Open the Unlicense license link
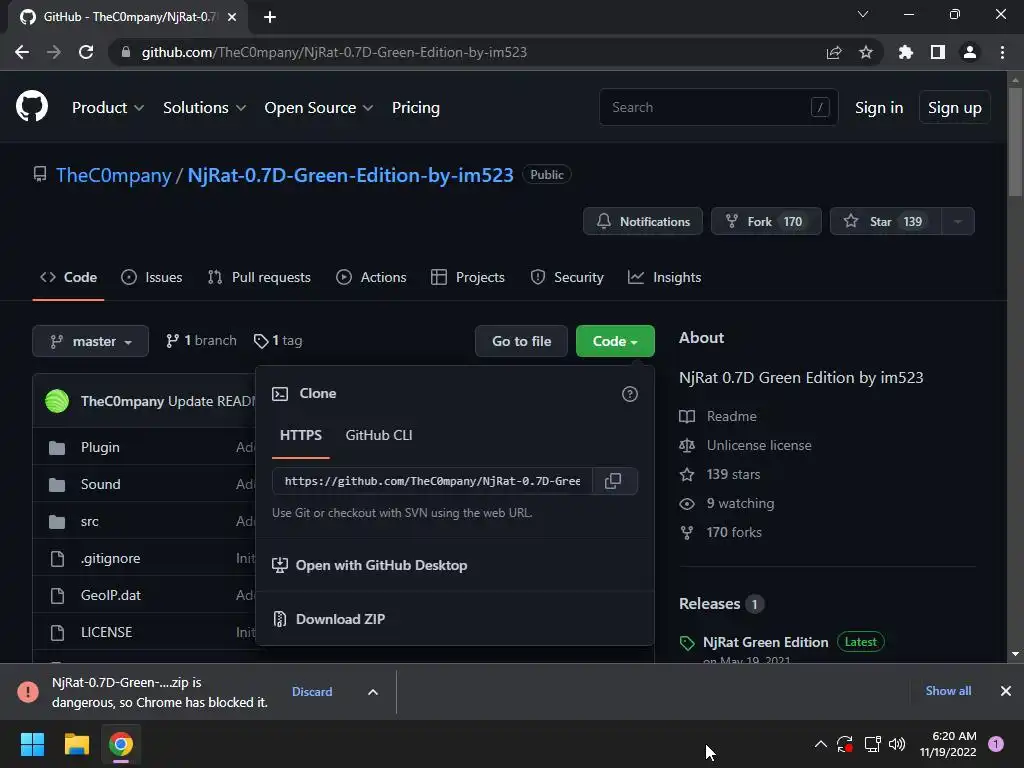Image resolution: width=1024 pixels, height=768 pixels. [759, 445]
